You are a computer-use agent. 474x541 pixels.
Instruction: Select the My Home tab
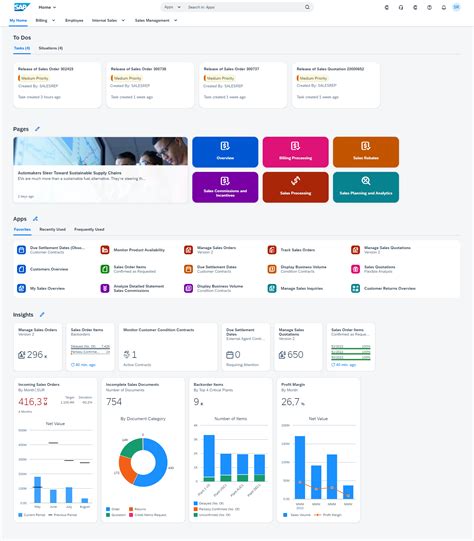point(18,20)
